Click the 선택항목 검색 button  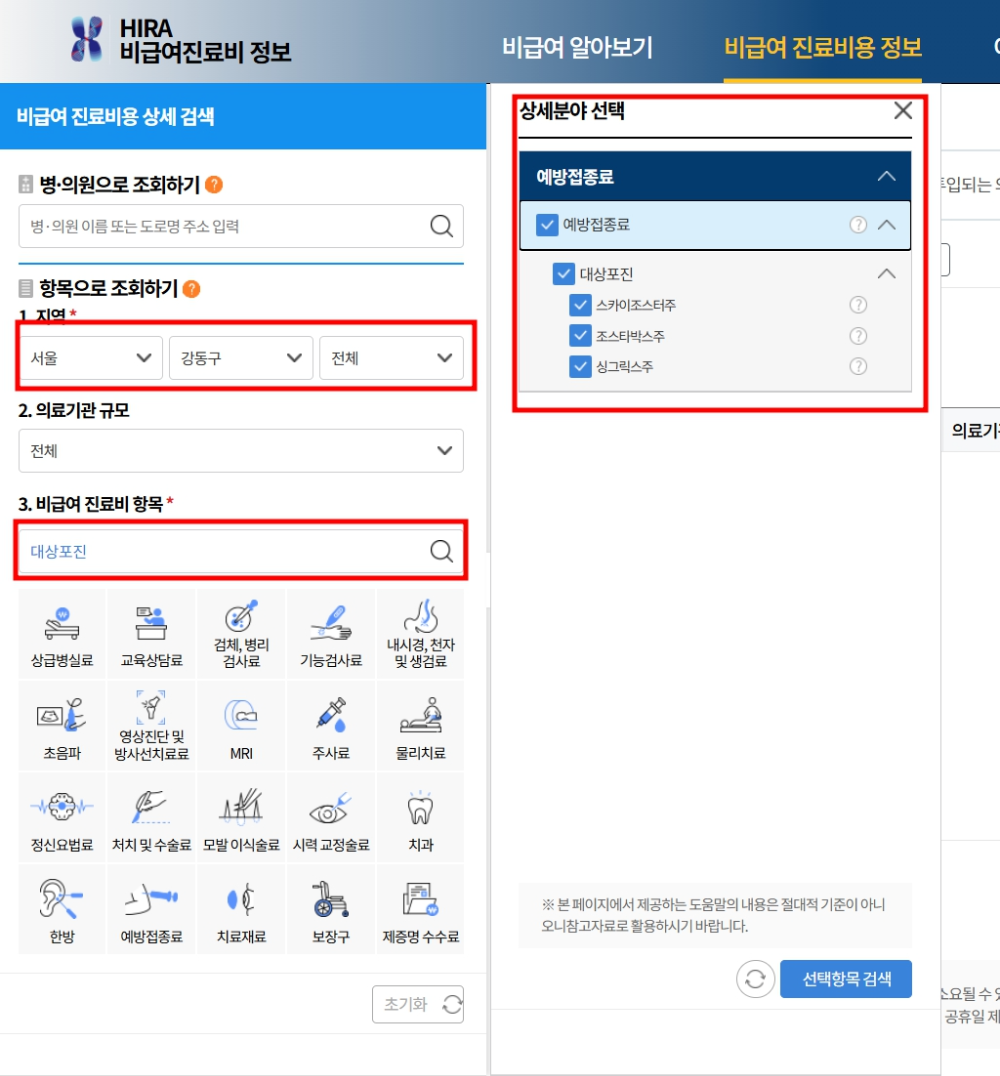(x=846, y=979)
